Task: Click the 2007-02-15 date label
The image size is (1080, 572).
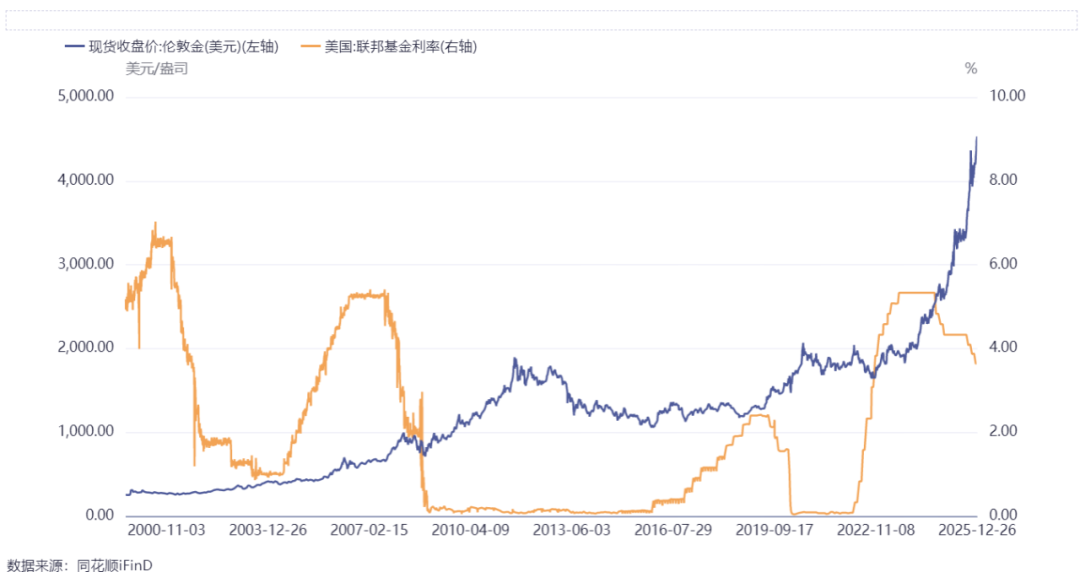Action: [369, 530]
